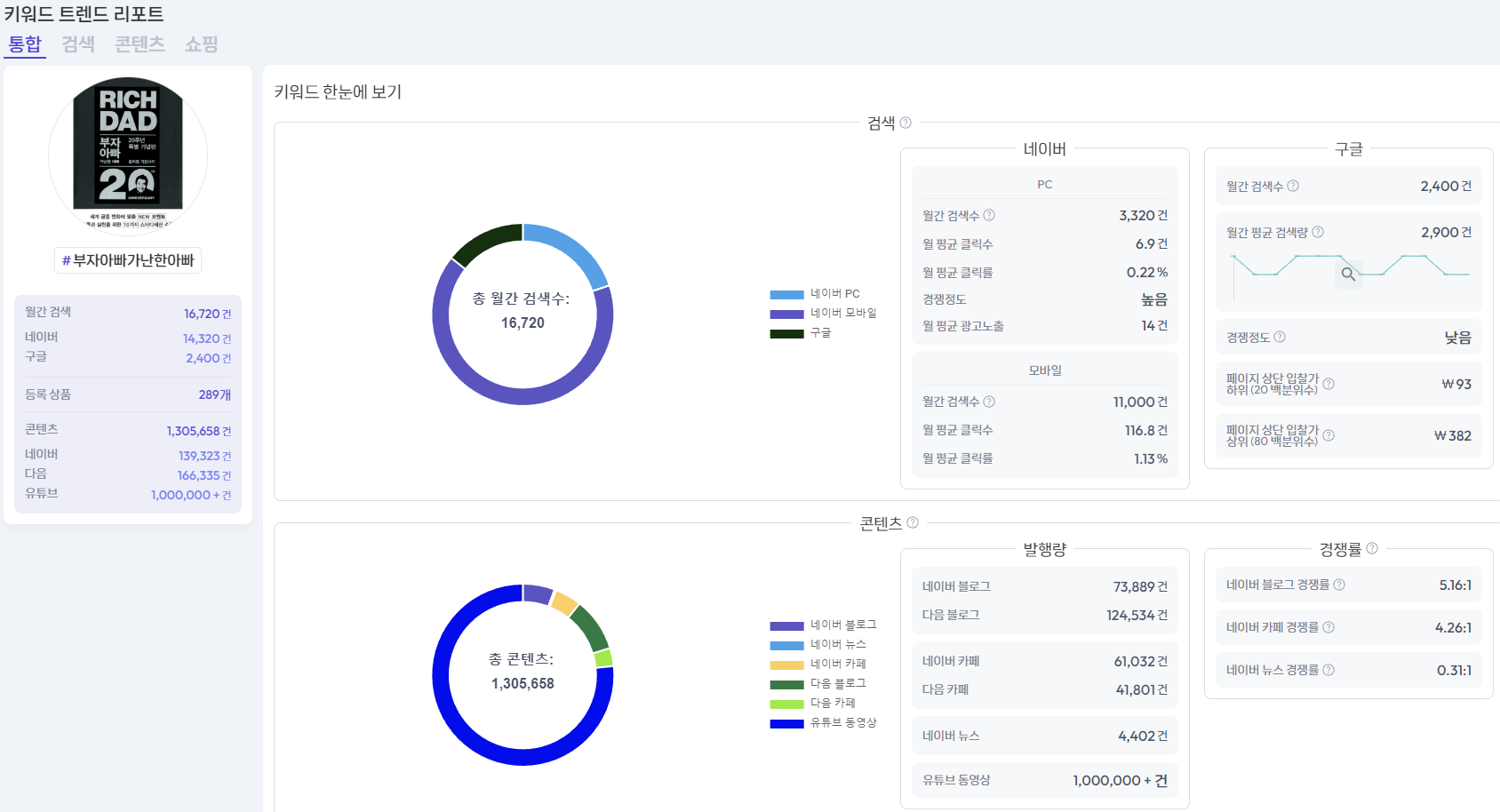The height and width of the screenshot is (812, 1500).
Task: Click help icon for 하위 (20 백분위수) bid
Action: [x=1328, y=384]
